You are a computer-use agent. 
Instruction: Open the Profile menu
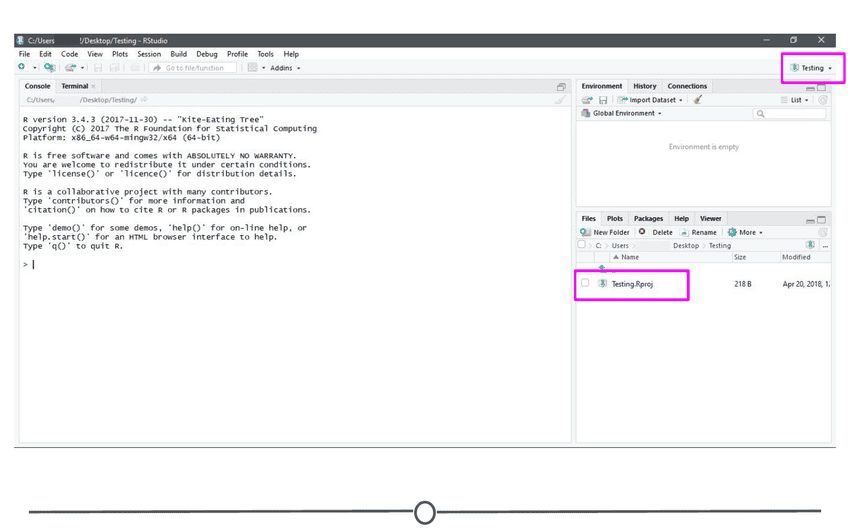pyautogui.click(x=237, y=54)
